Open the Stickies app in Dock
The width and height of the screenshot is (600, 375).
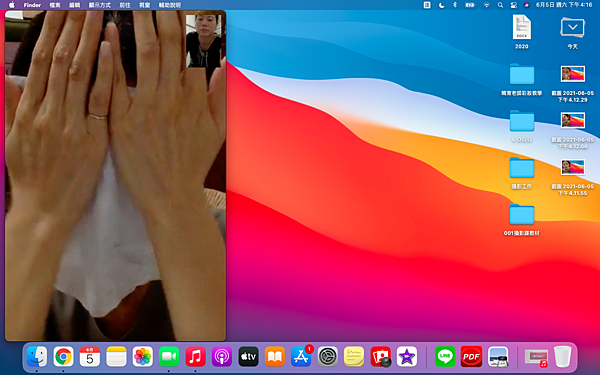[354, 357]
